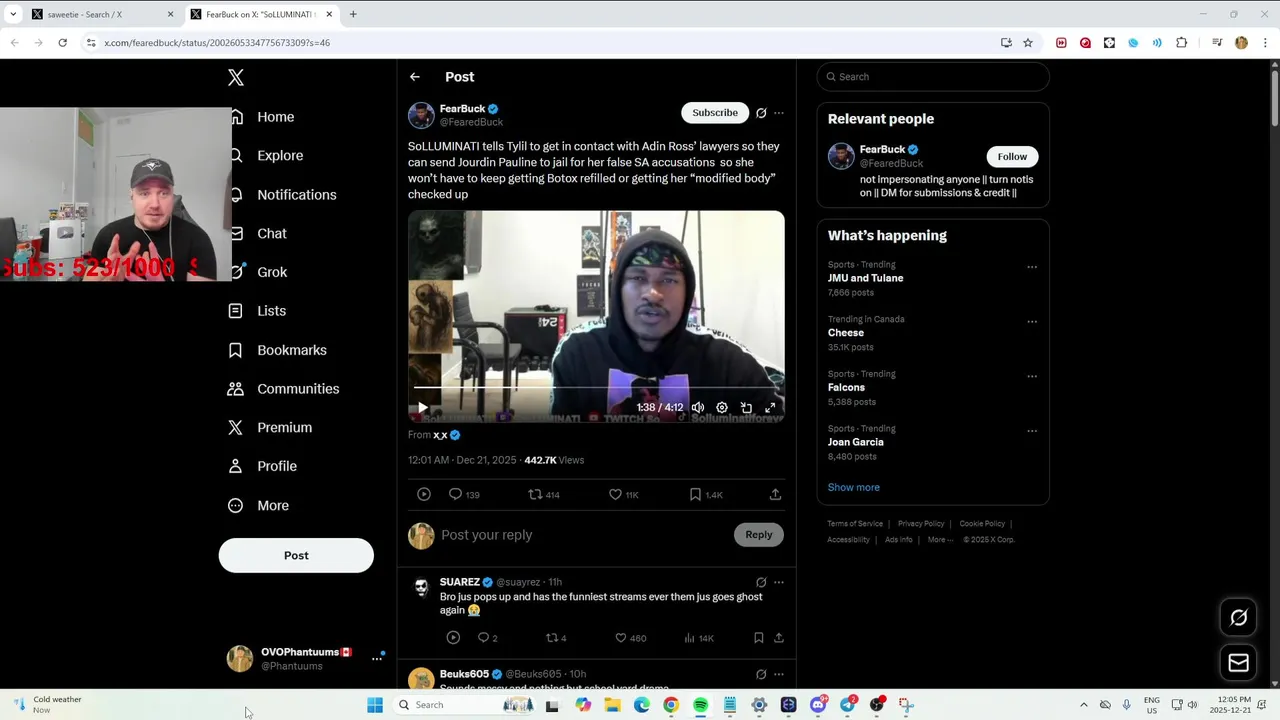The height and width of the screenshot is (720, 1280).
Task: Open options for the JMU and Tulane trend
Action: tap(1032, 267)
